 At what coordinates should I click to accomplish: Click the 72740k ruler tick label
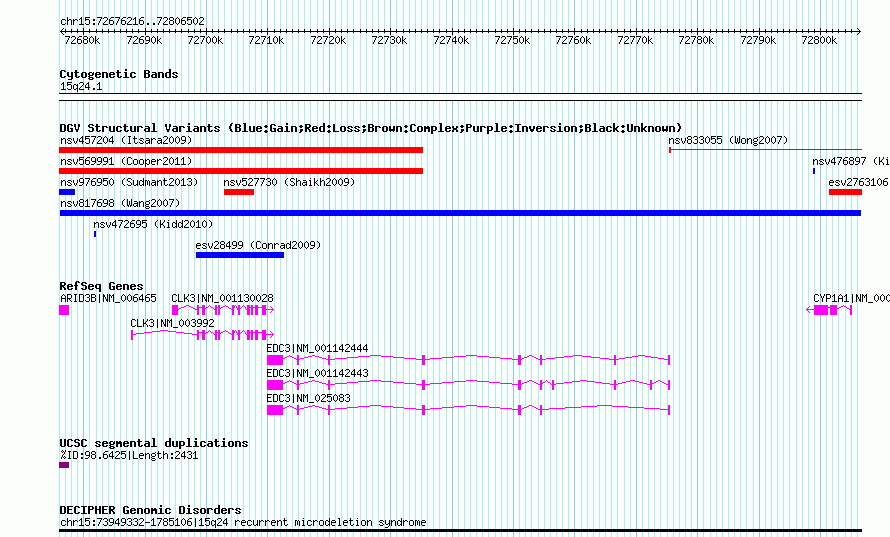451,40
